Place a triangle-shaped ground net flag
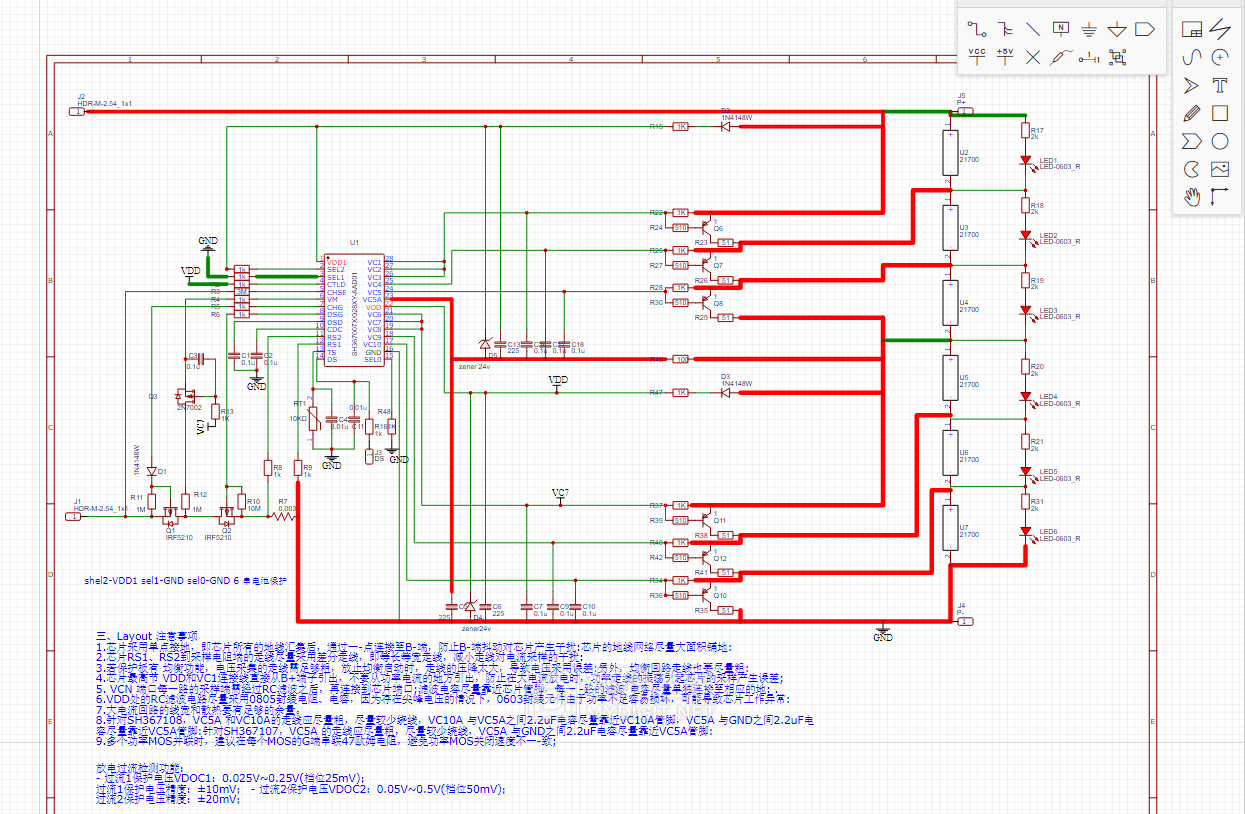This screenshot has height=814, width=1245. [x=1117, y=29]
